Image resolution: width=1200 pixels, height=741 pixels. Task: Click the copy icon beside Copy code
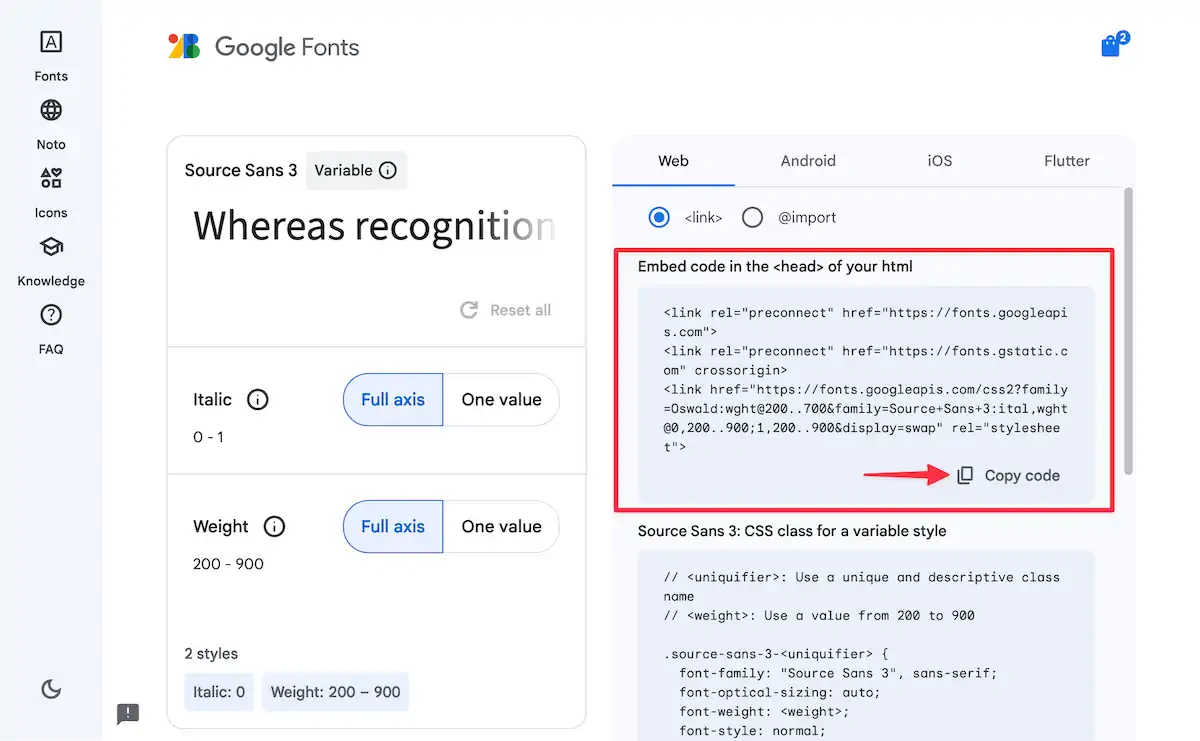(x=965, y=475)
